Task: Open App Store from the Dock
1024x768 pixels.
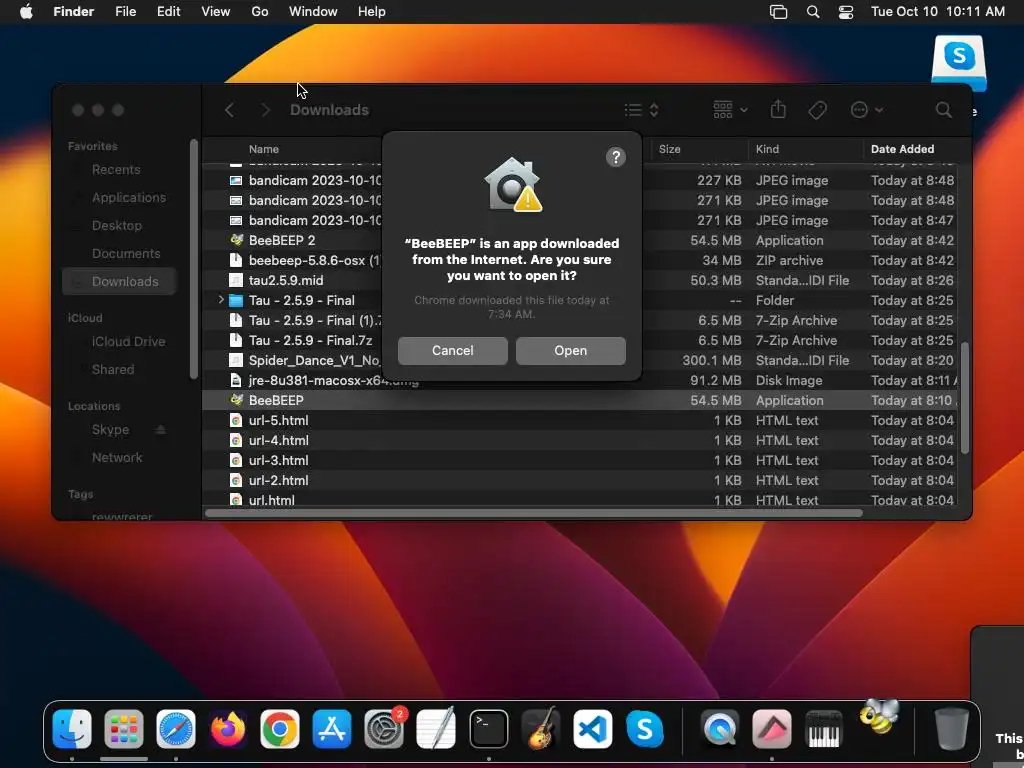Action: pos(332,729)
